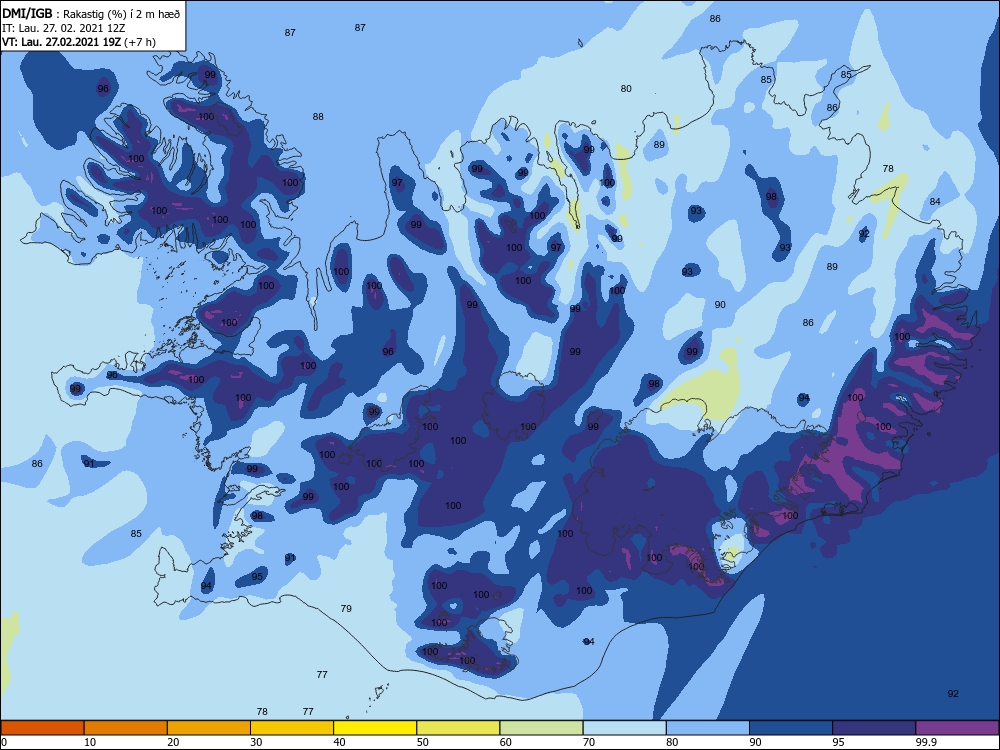This screenshot has width=1000, height=750.
Task: Select the amber 20–30 legend color box
Action: pos(209,728)
